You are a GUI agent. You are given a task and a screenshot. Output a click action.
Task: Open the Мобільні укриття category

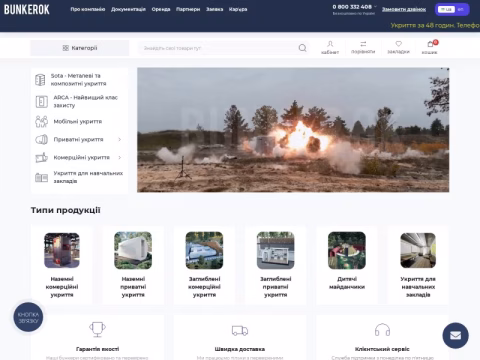coord(78,122)
